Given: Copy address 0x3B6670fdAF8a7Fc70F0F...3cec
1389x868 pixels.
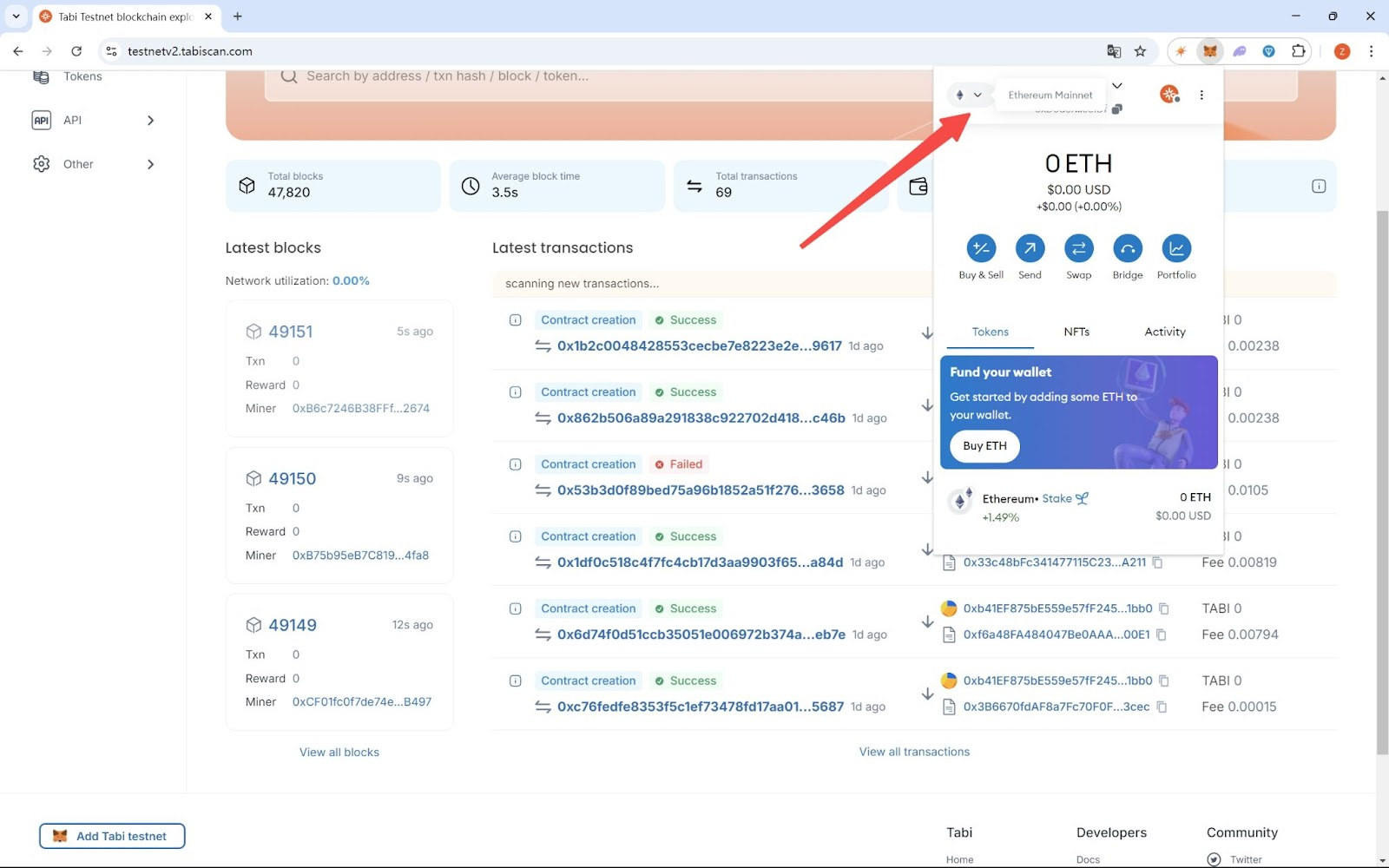Looking at the screenshot, I should point(1162,707).
